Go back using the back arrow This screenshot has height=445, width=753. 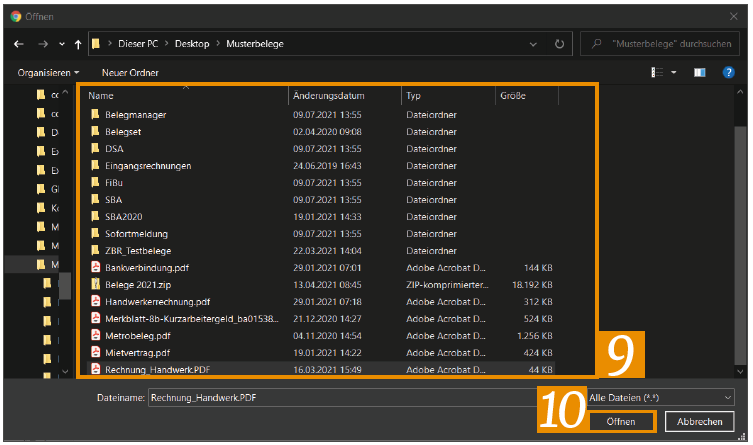pyautogui.click(x=19, y=44)
